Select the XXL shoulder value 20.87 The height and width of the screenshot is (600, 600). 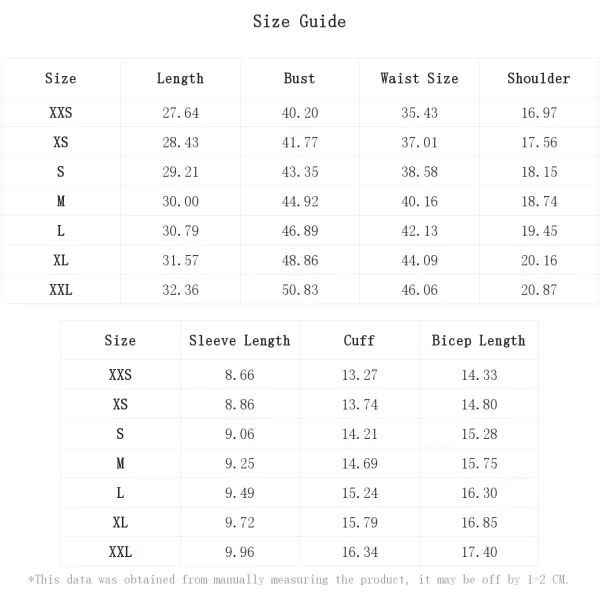[x=539, y=290]
